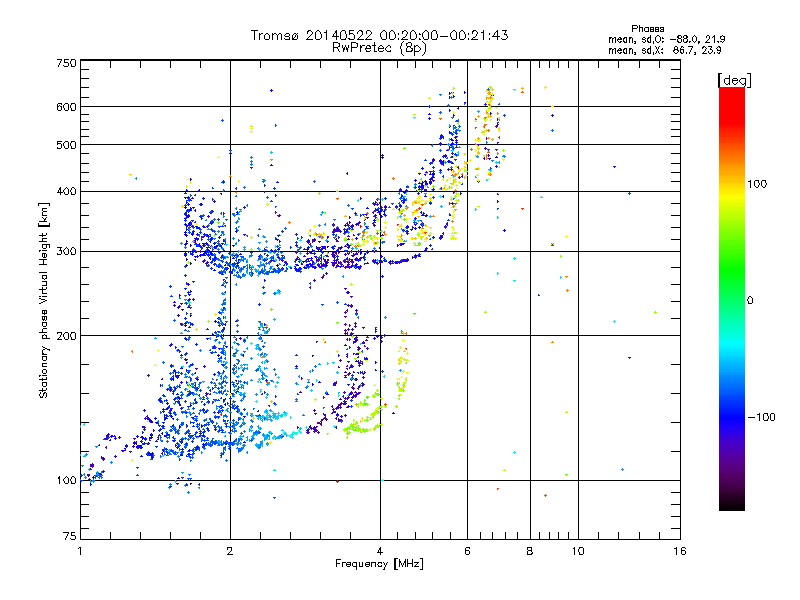
Task: Click the x-axis tick label '4'
Action: [380, 551]
